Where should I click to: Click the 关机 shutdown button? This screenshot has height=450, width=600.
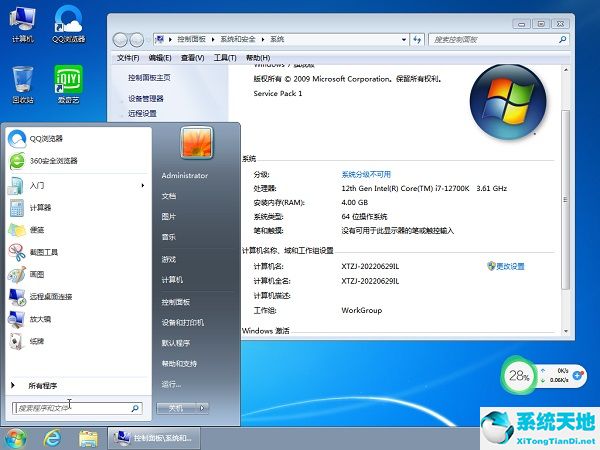(175, 408)
